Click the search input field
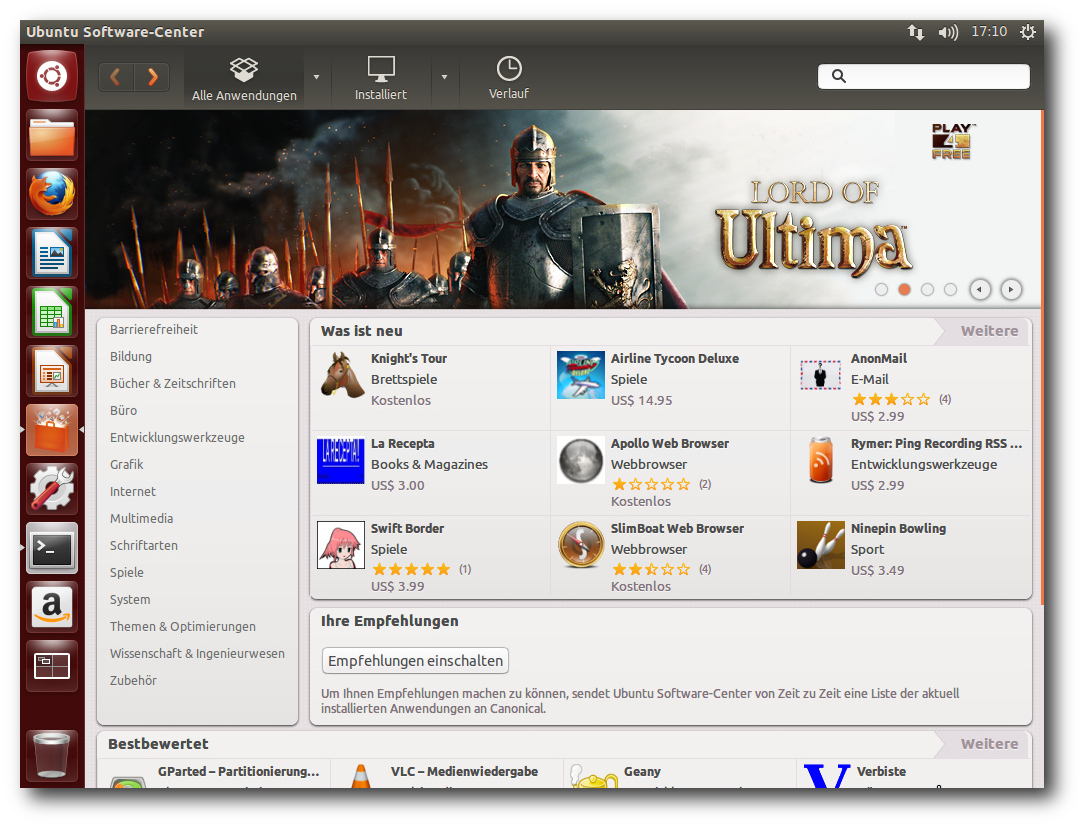 pyautogui.click(x=924, y=76)
